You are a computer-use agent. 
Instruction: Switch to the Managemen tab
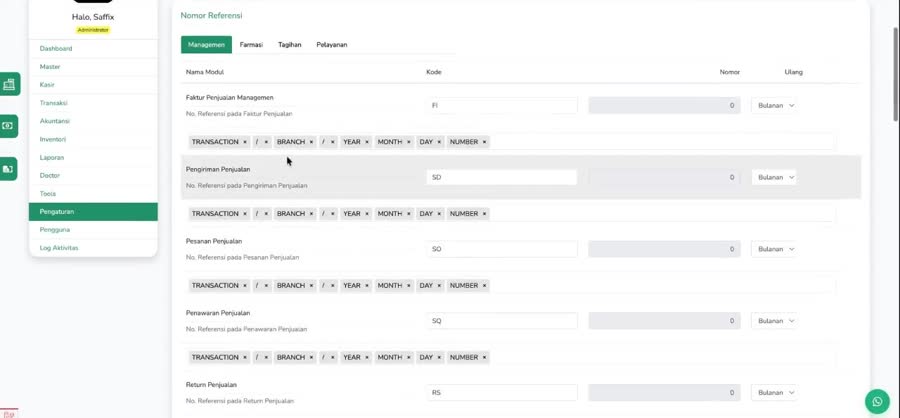206,45
